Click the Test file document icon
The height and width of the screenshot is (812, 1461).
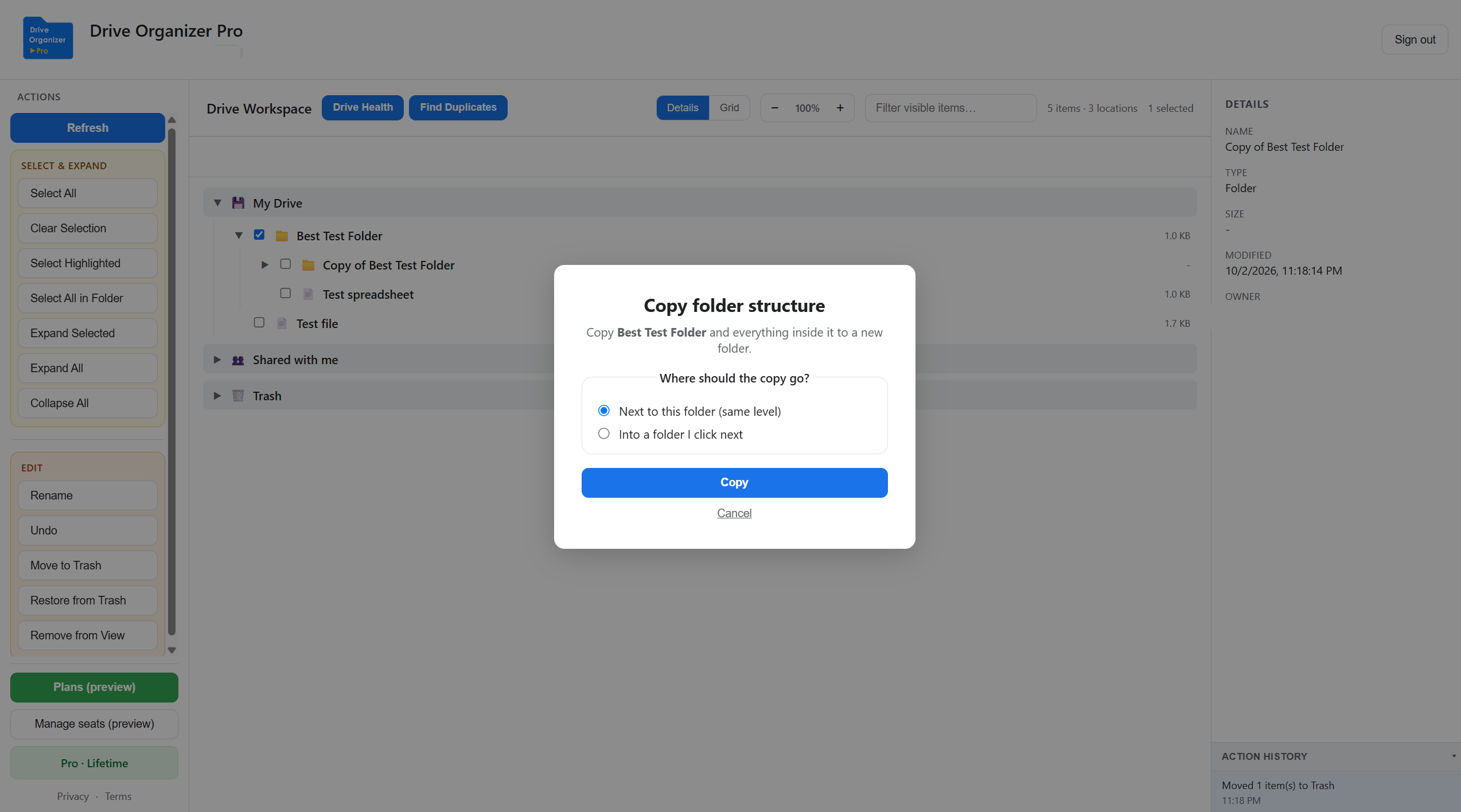coord(282,323)
